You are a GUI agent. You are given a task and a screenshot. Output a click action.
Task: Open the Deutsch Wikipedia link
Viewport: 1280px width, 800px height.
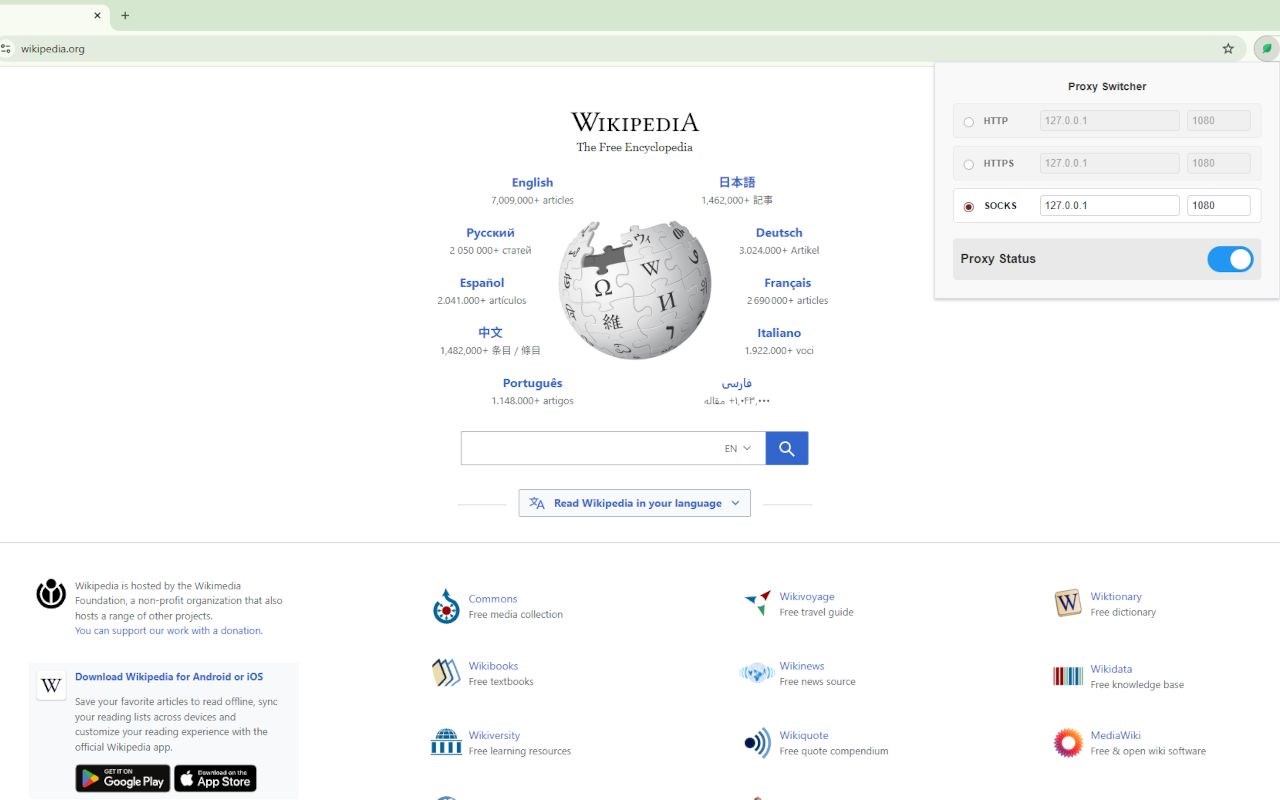[779, 232]
